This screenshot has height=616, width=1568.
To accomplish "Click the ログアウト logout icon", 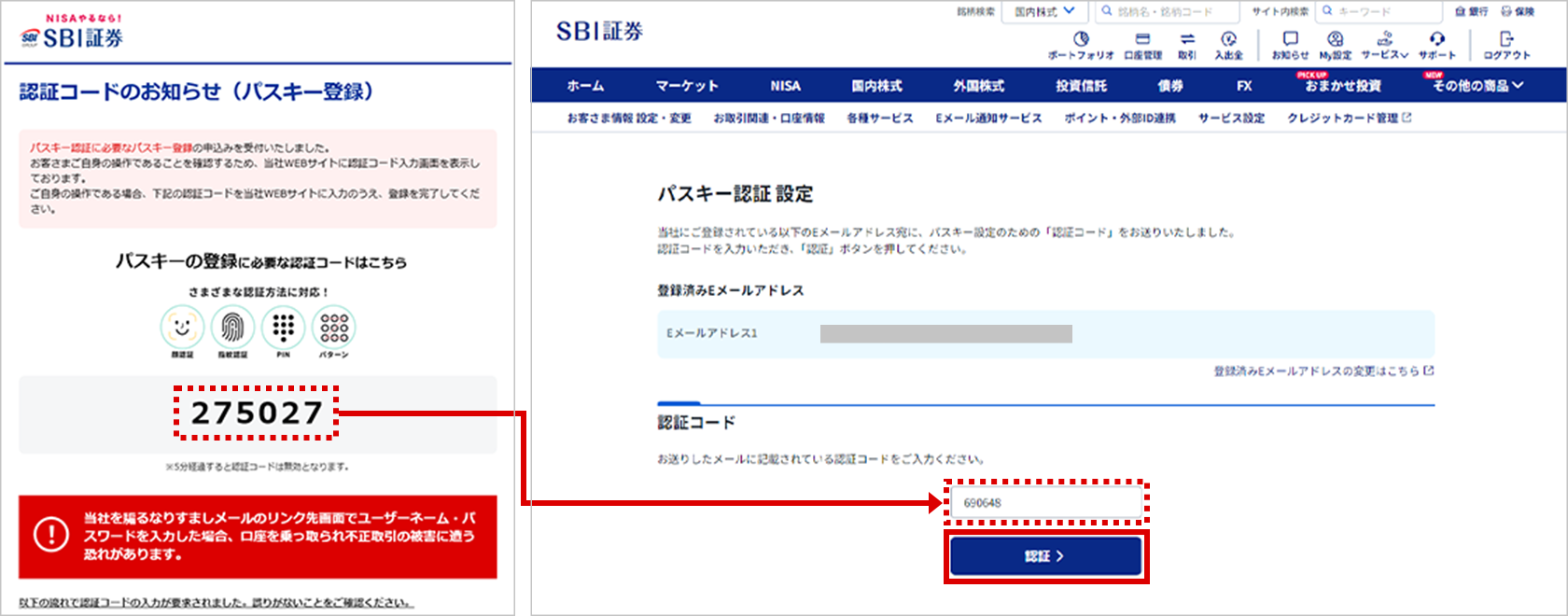I will click(1506, 44).
